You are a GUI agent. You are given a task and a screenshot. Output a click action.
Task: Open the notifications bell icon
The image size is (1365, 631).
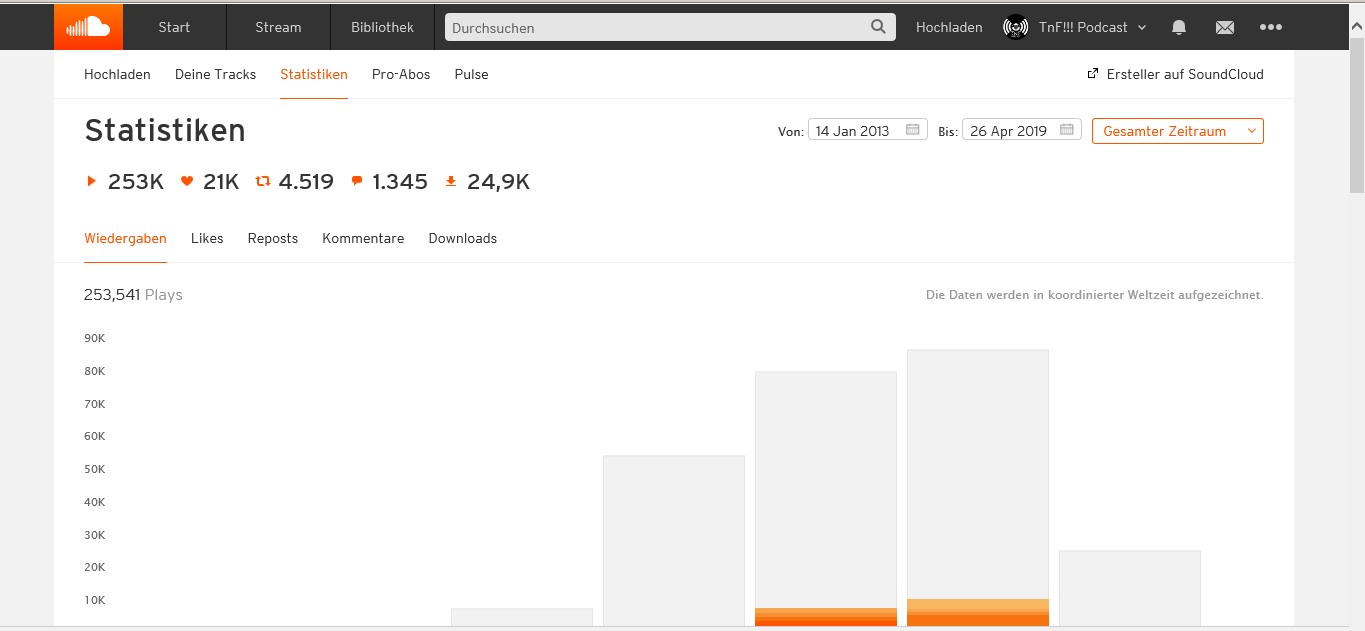tap(1179, 27)
